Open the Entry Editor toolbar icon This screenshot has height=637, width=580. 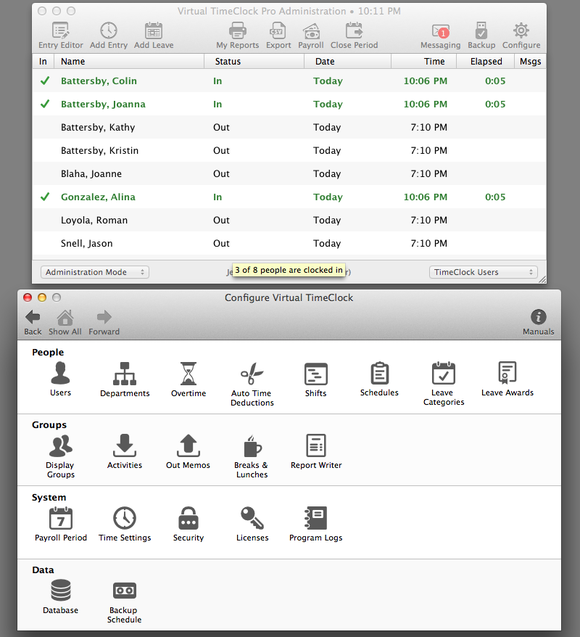[60, 31]
